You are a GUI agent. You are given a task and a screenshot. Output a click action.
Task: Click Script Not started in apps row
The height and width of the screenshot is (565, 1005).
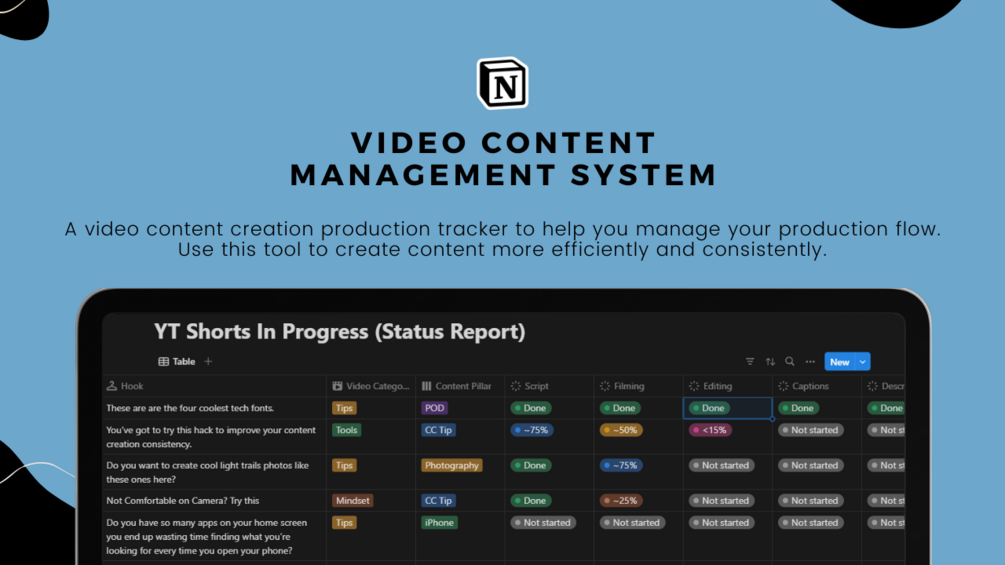tap(542, 522)
